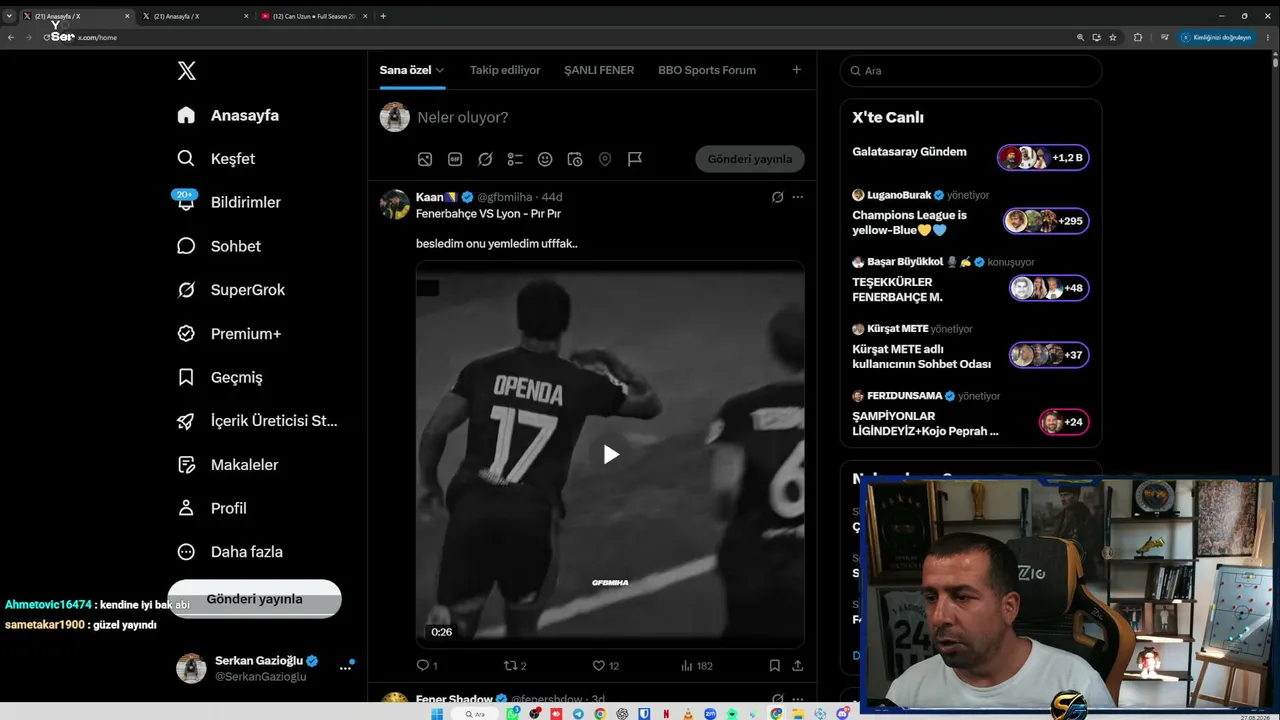Viewport: 1280px width, 720px height.
Task: Launch SuperGrok from the sidebar
Action: [x=231, y=290]
